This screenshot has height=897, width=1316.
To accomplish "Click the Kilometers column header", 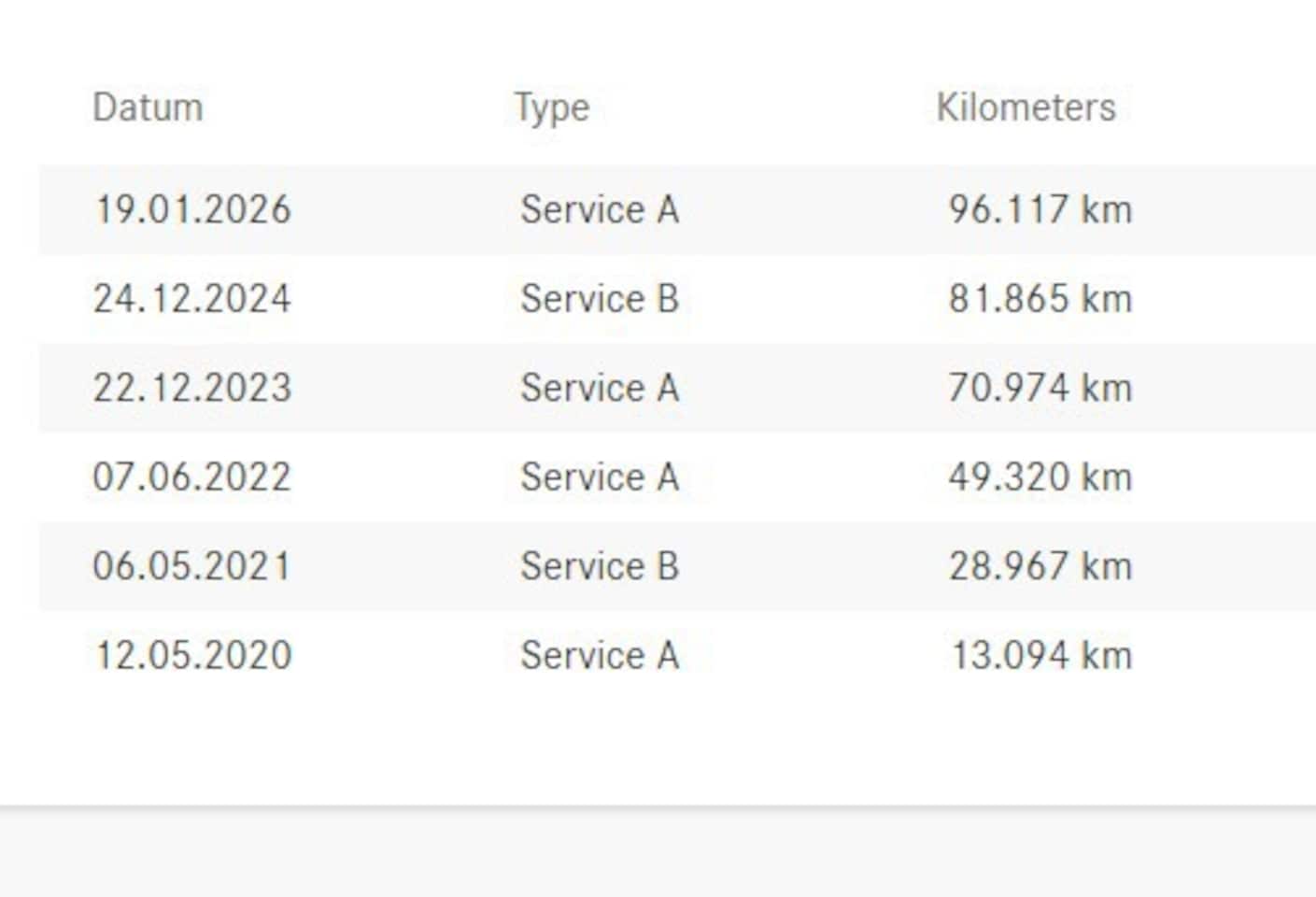I will pyautogui.click(x=1026, y=107).
